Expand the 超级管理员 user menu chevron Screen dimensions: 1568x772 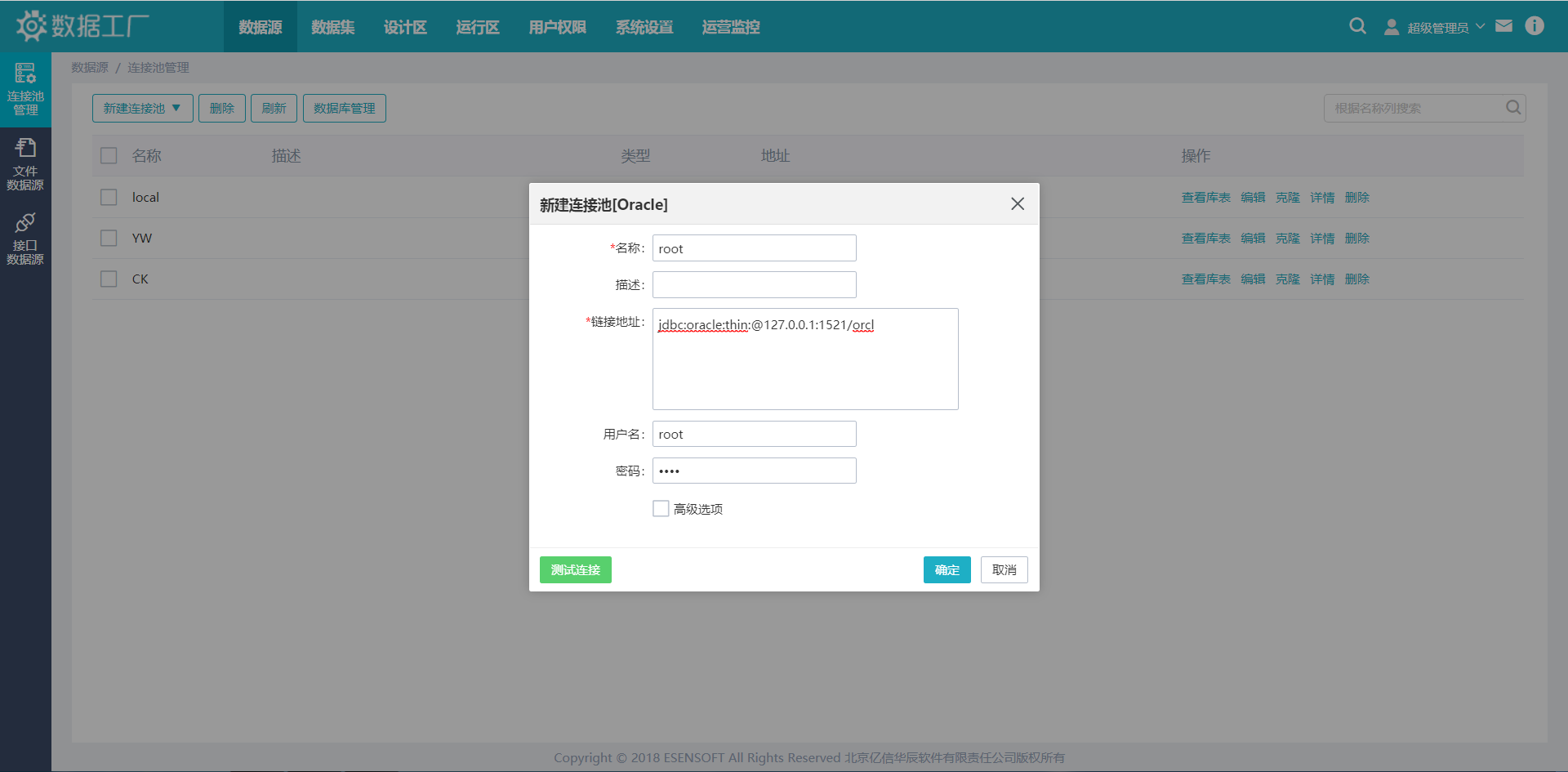[1481, 26]
